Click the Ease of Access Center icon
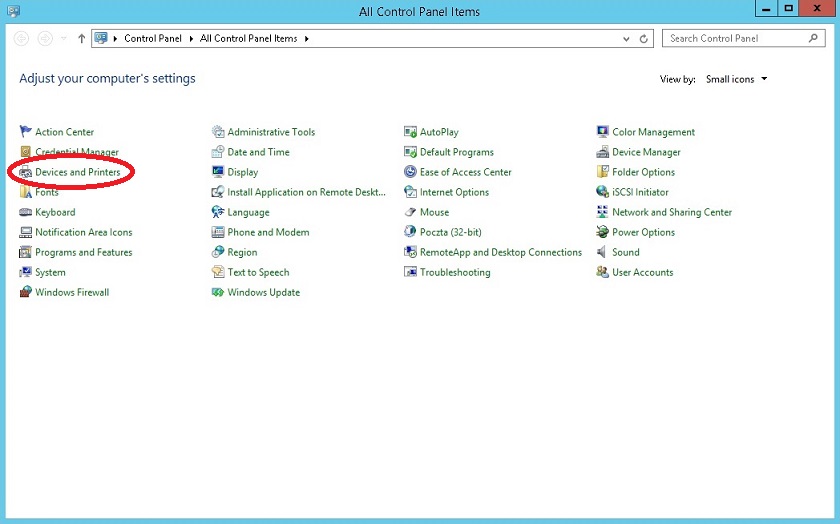The width and height of the screenshot is (840, 524). coord(410,172)
